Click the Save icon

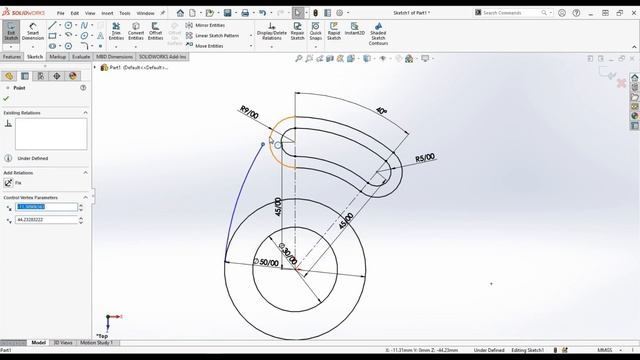(x=227, y=13)
